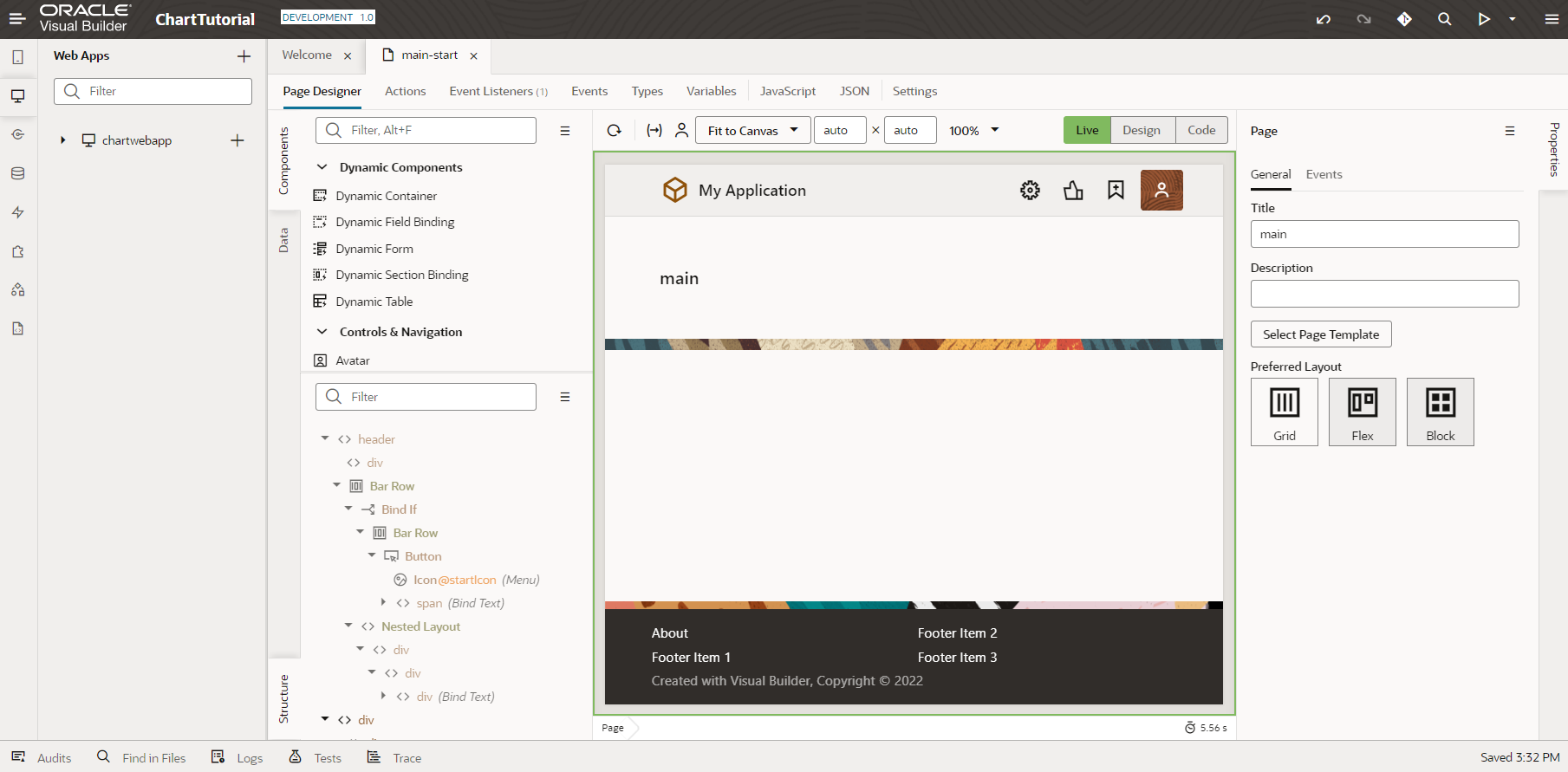The width and height of the screenshot is (1568, 772).
Task: Open the Fit to Canvas dropdown
Action: pos(752,130)
